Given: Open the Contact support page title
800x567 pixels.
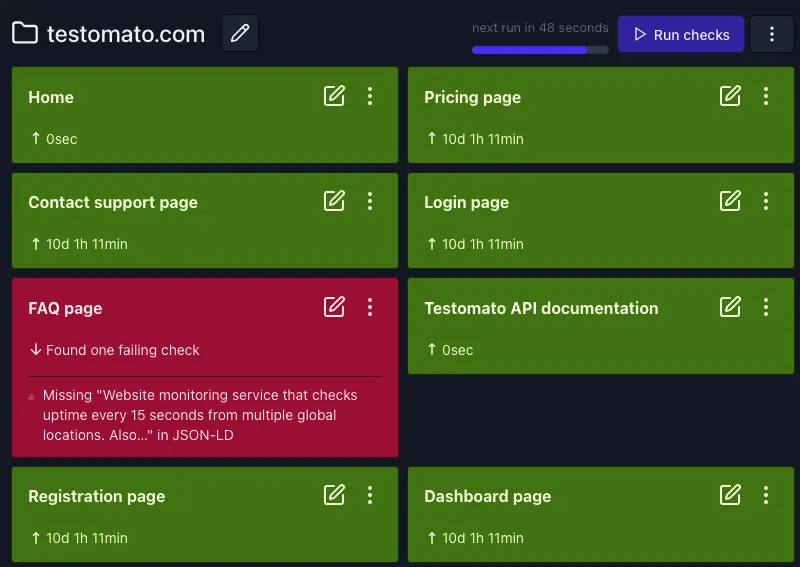Looking at the screenshot, I should coord(113,203).
